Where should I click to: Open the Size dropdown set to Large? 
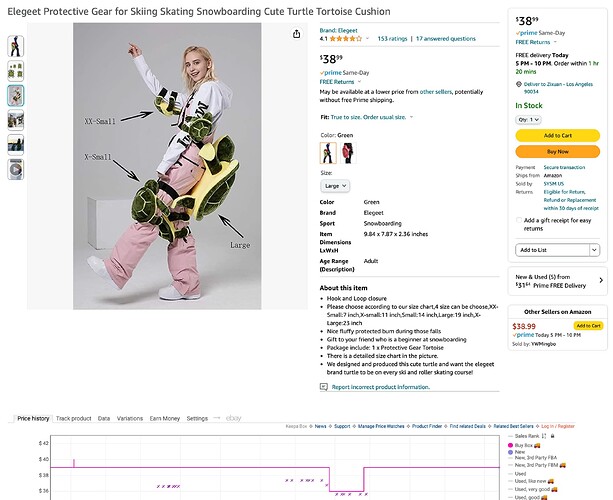(x=335, y=186)
